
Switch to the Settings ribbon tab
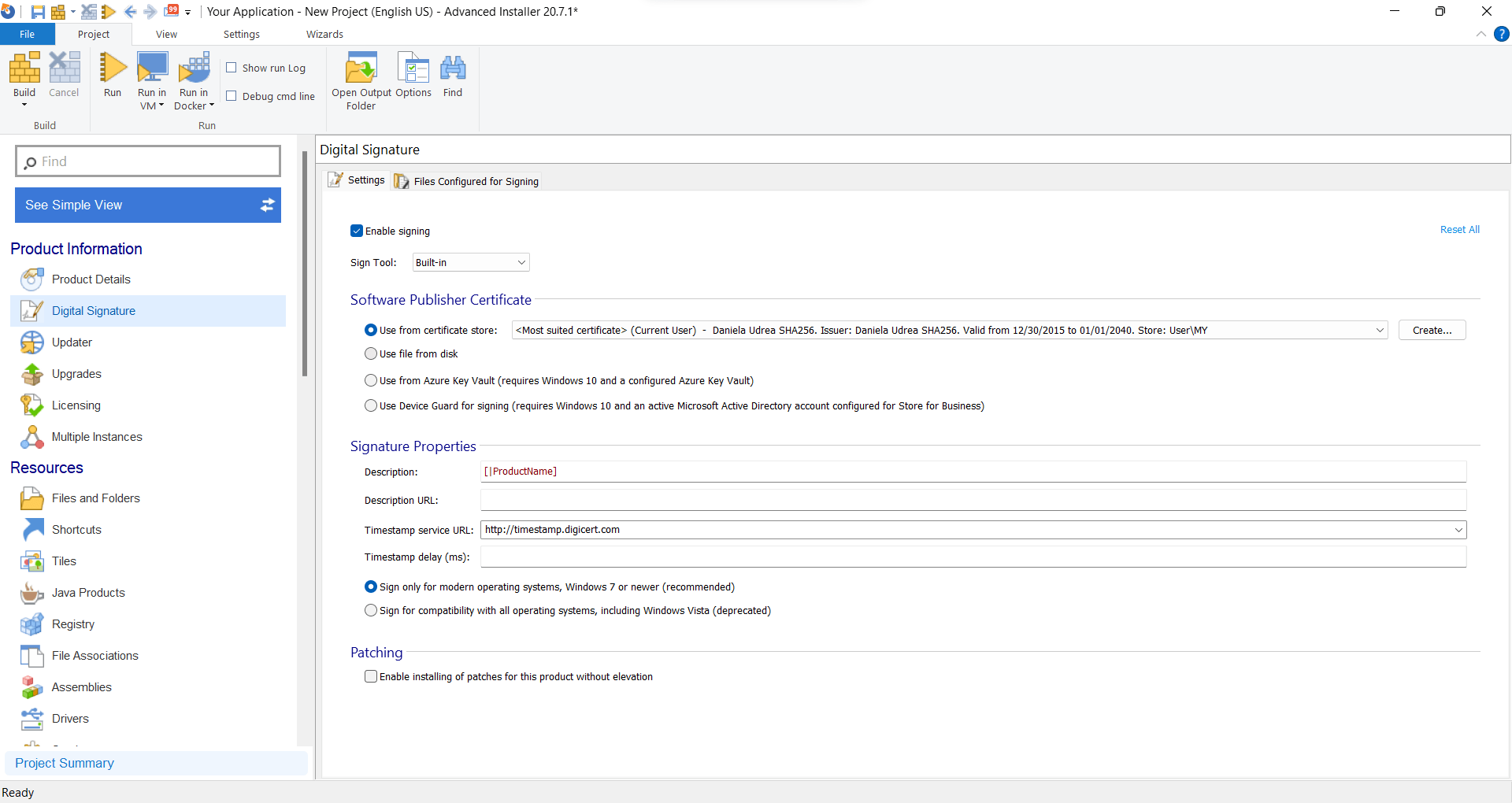[x=242, y=34]
